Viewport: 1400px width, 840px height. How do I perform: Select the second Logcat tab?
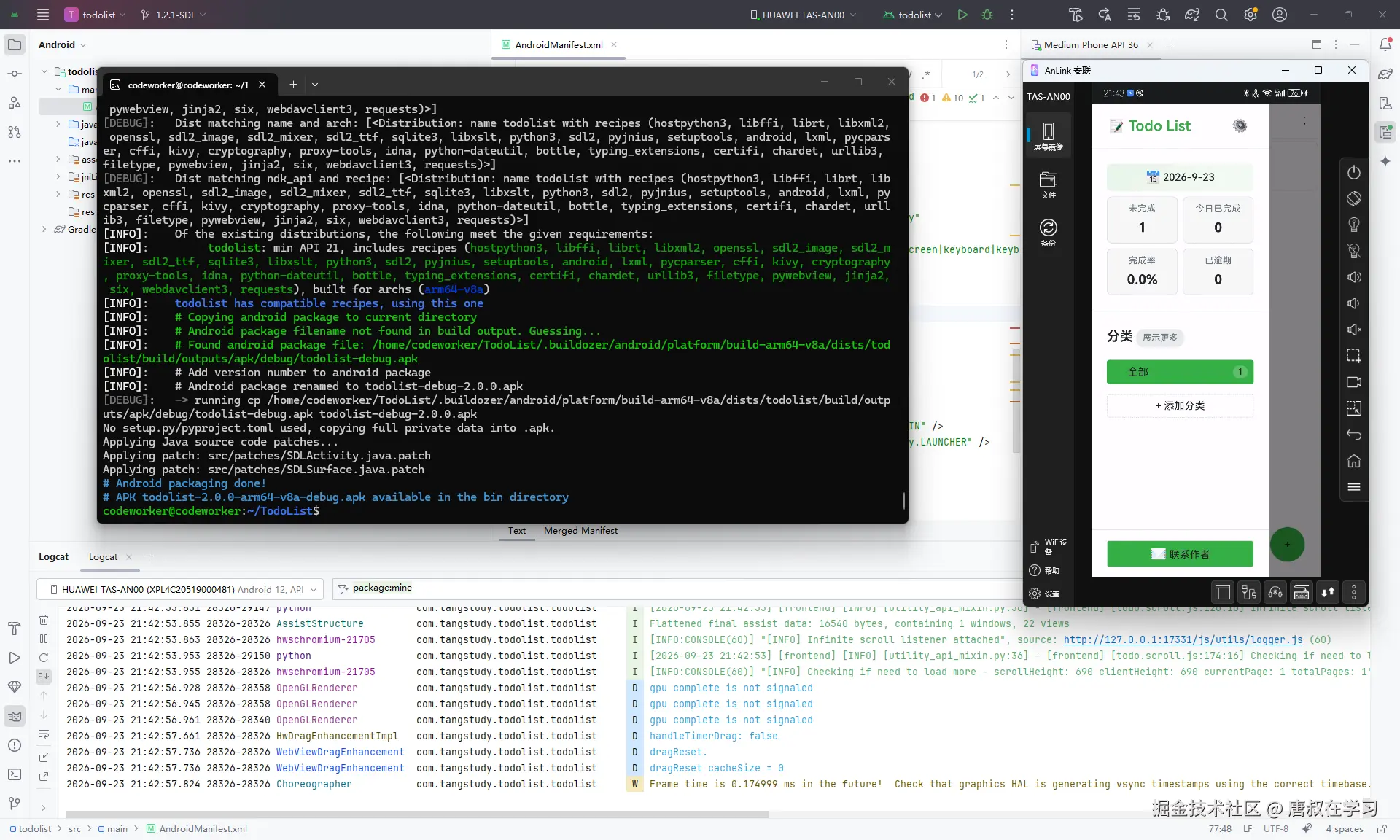[x=103, y=557]
